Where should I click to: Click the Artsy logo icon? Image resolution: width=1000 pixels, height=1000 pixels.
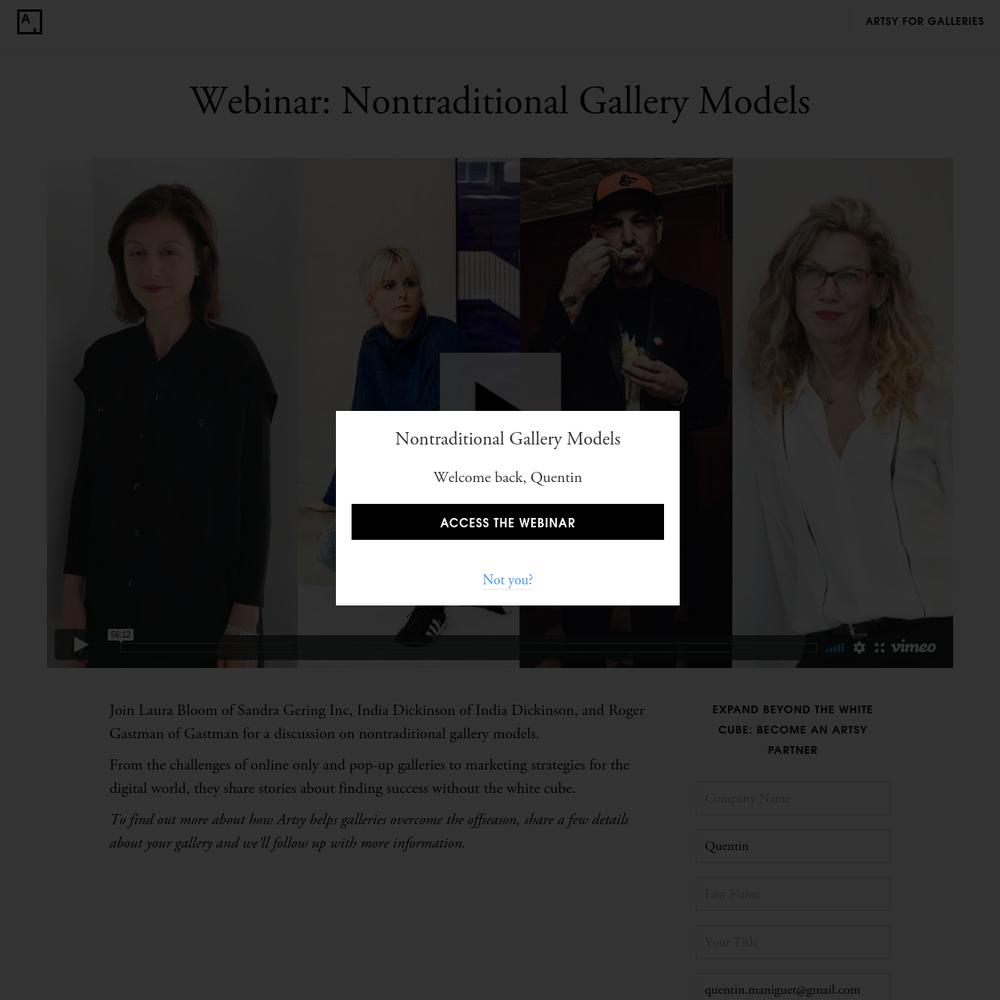29,22
